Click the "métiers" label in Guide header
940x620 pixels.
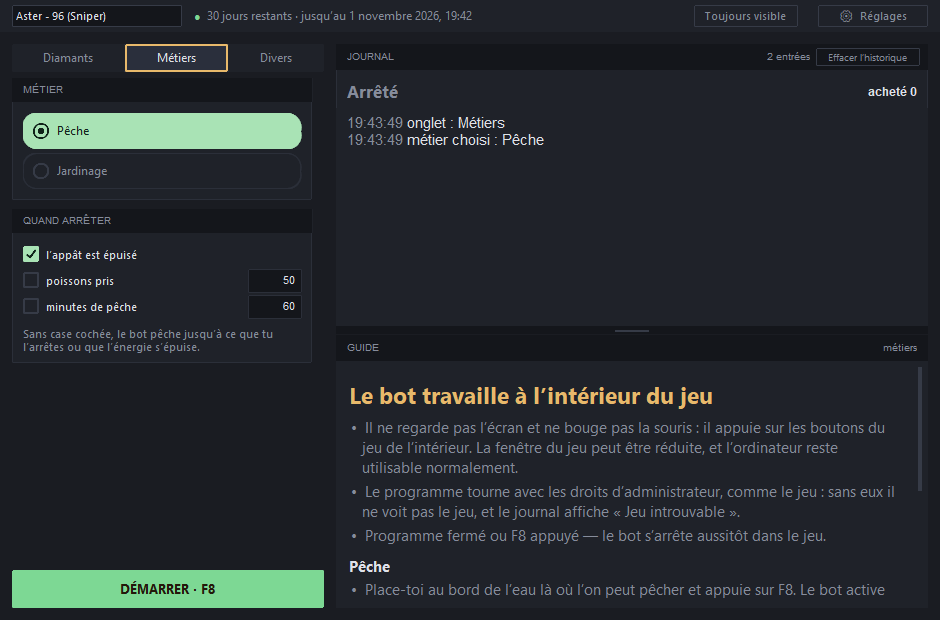(x=900, y=348)
